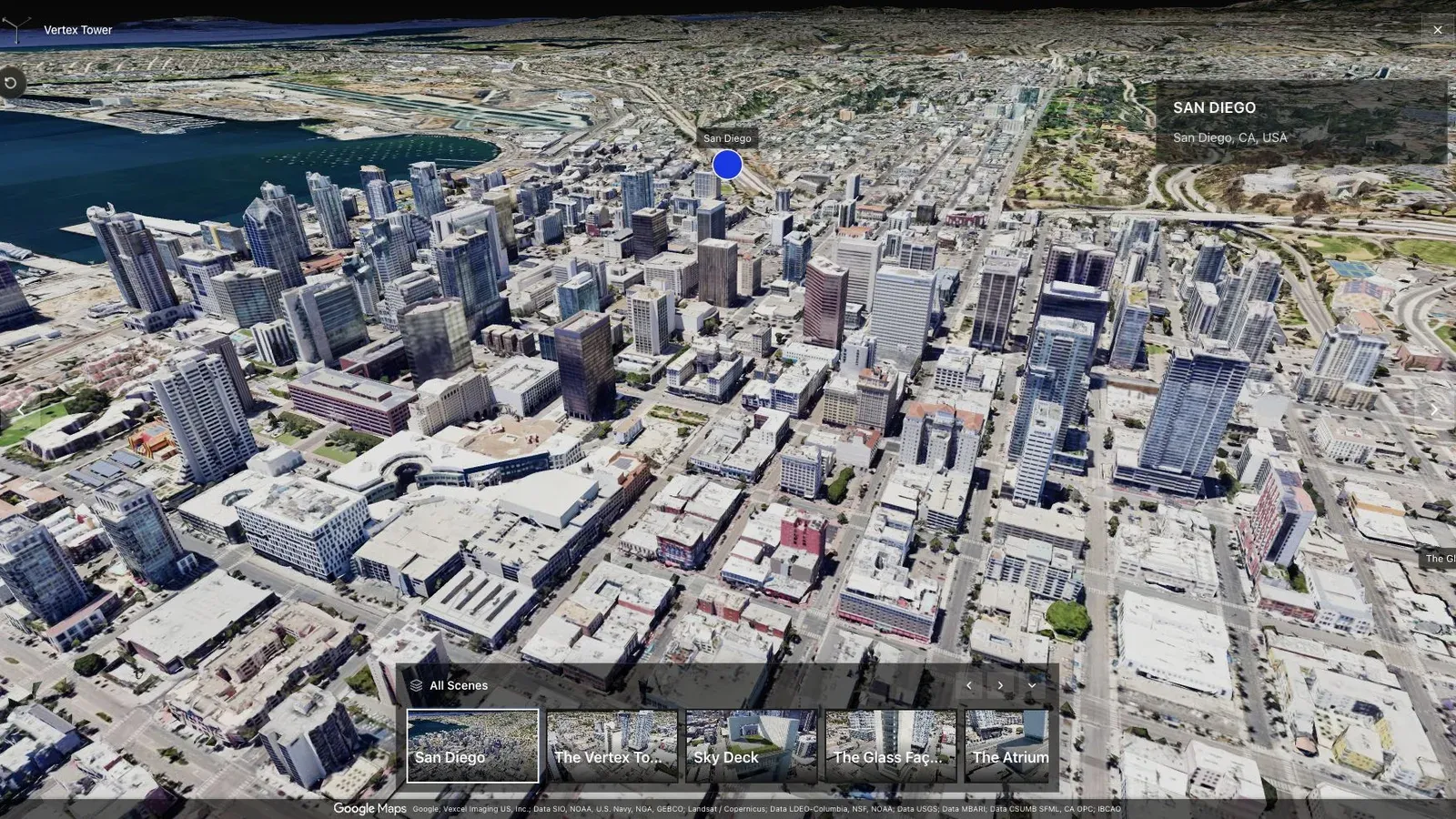Click the left-edge previous scene arrow
The image size is (1456, 819).
[x=20, y=409]
